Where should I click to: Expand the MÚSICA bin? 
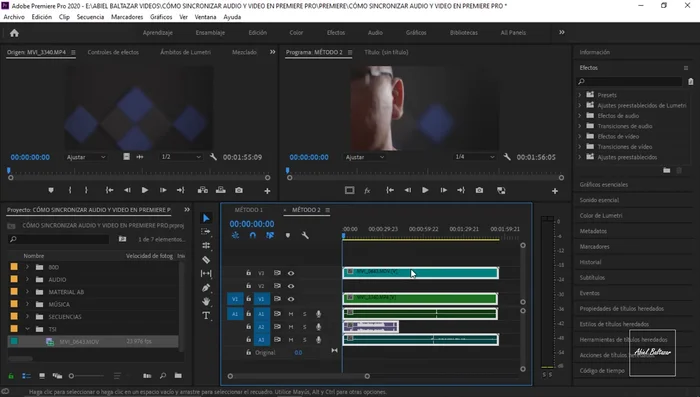click(27, 304)
